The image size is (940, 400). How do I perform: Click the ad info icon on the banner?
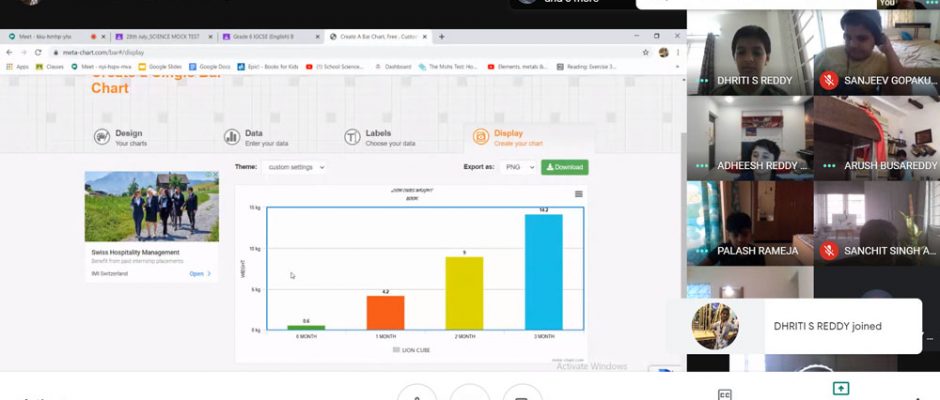pos(209,175)
